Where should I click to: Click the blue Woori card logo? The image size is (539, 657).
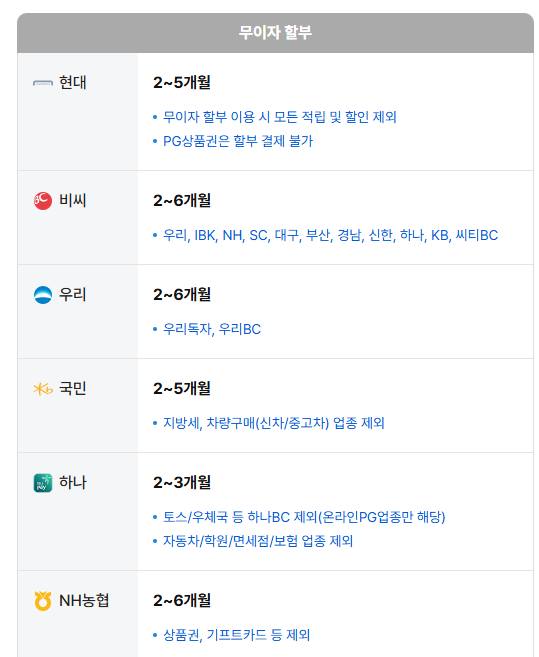(43, 295)
